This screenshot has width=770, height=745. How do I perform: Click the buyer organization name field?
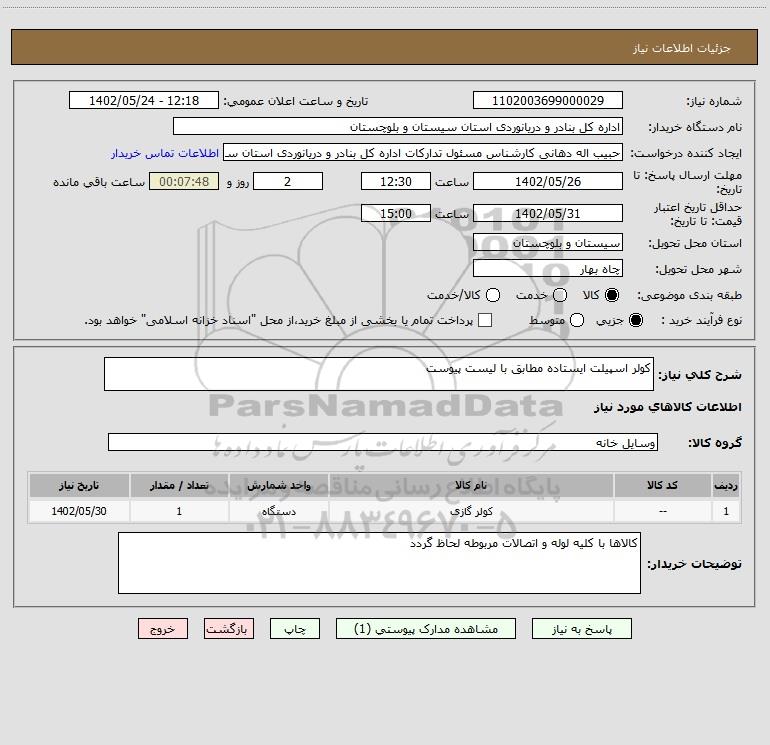pyautogui.click(x=398, y=126)
